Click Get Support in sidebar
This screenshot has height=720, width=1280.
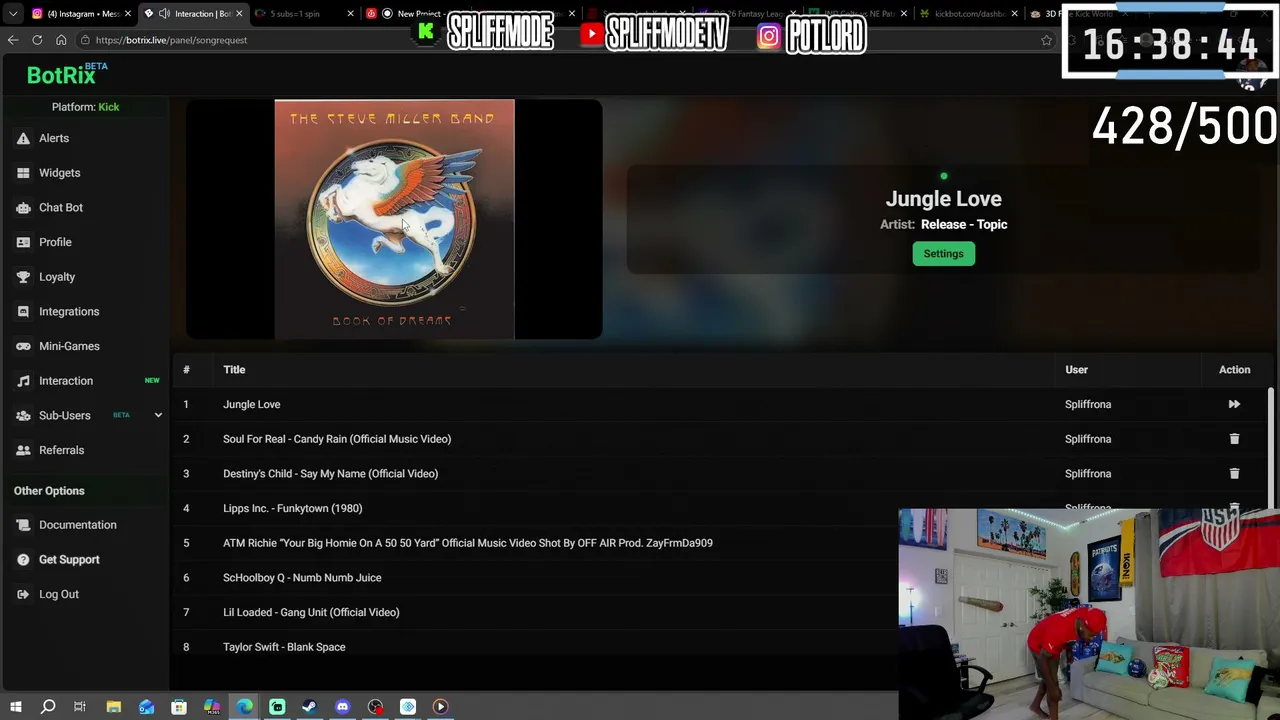69,560
